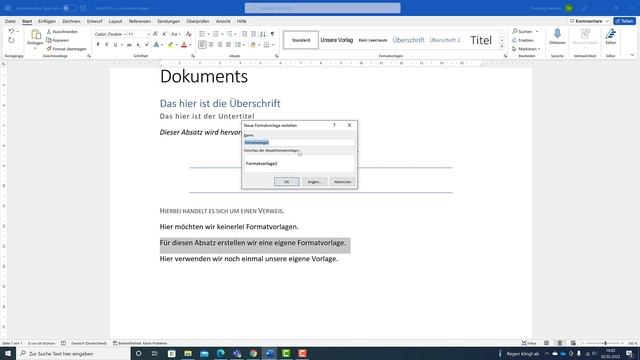Click the Undo arrow icon
Viewport: 640px width, 360px height.
pyautogui.click(x=11, y=31)
